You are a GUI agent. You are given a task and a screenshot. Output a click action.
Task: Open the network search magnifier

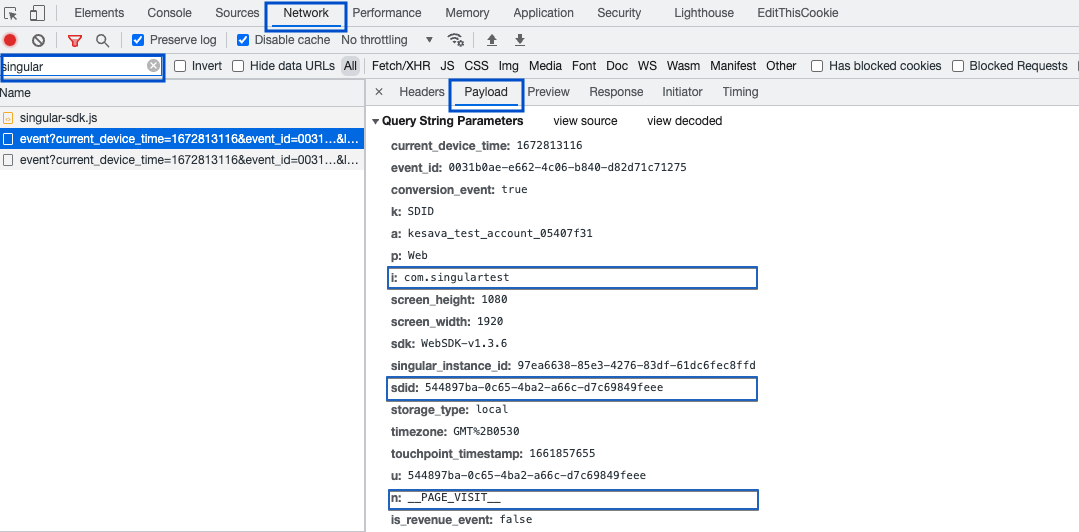tap(102, 40)
